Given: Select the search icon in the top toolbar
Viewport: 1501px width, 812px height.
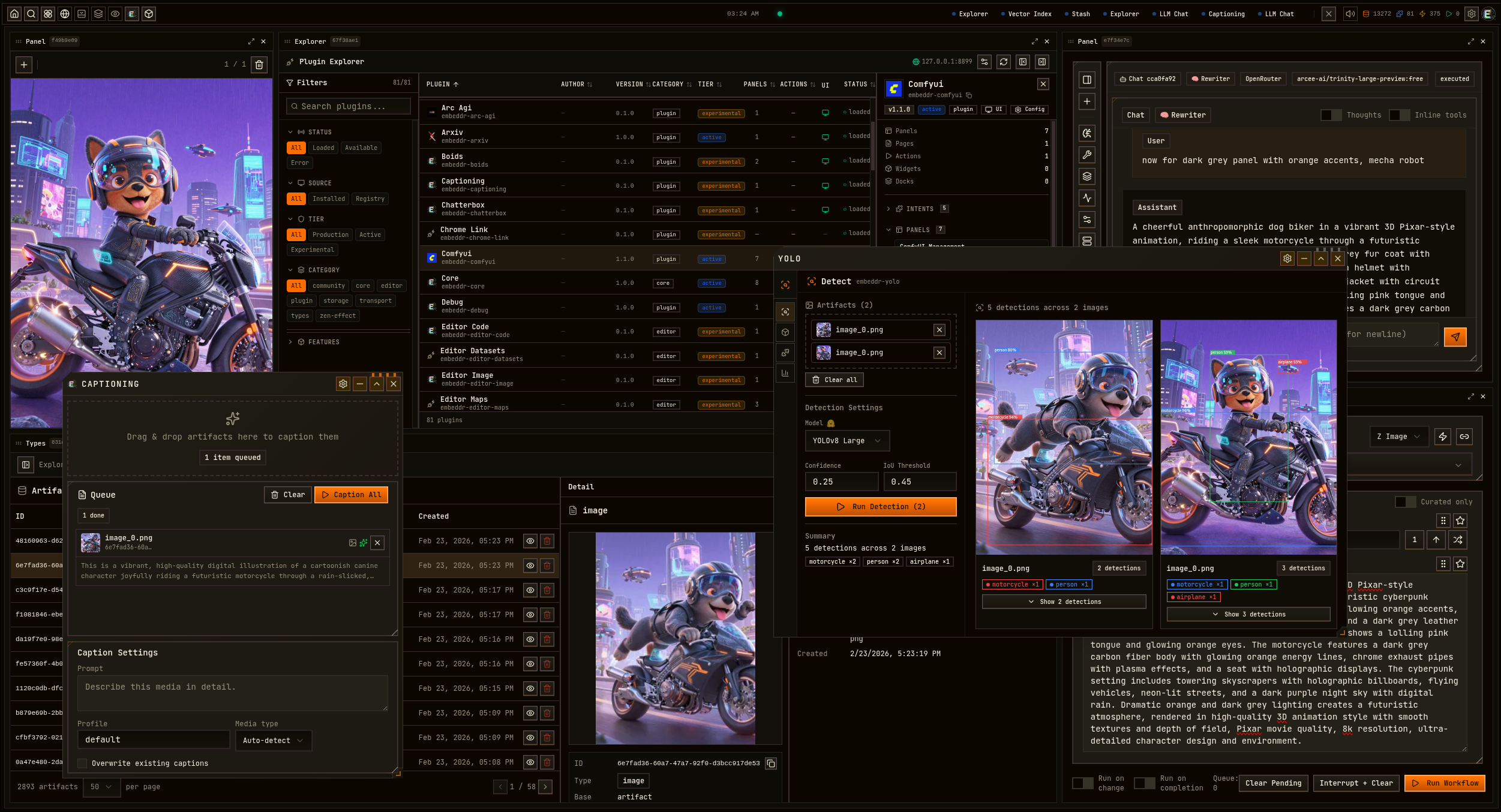Looking at the screenshot, I should click(31, 13).
